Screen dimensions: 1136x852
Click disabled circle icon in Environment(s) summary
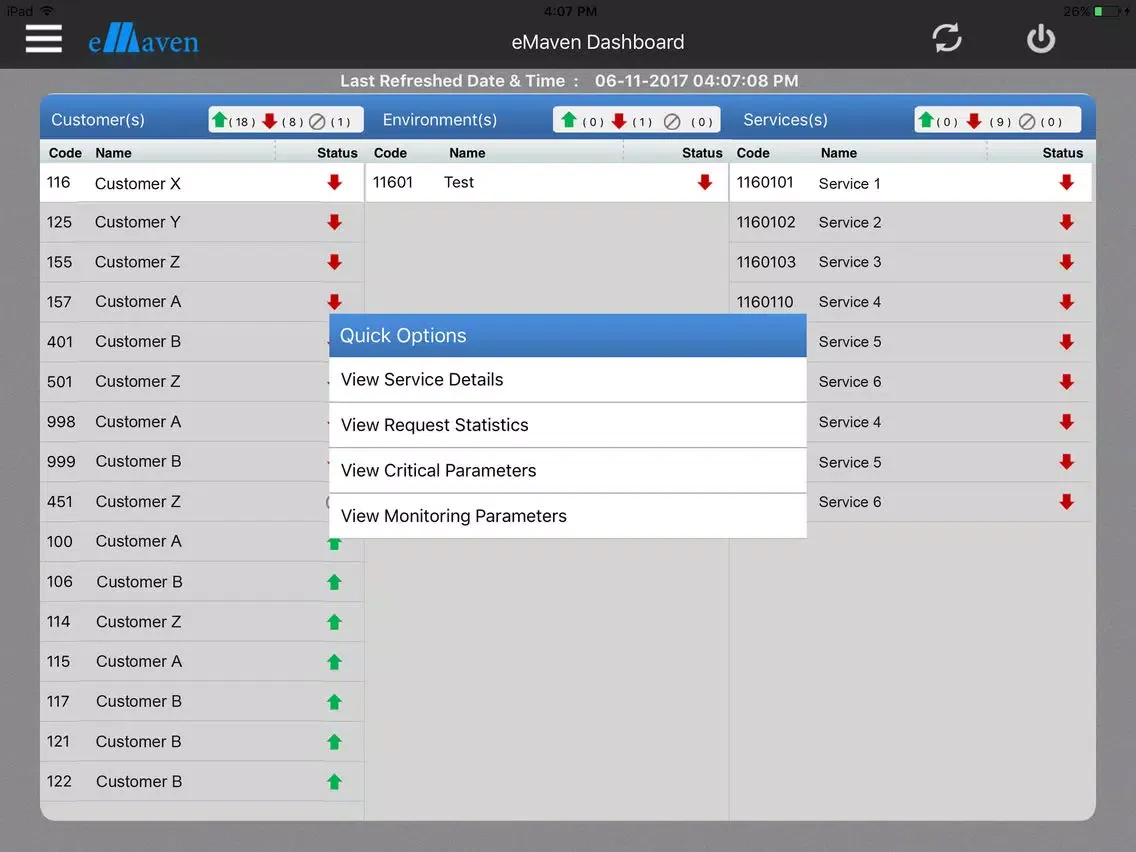(672, 121)
